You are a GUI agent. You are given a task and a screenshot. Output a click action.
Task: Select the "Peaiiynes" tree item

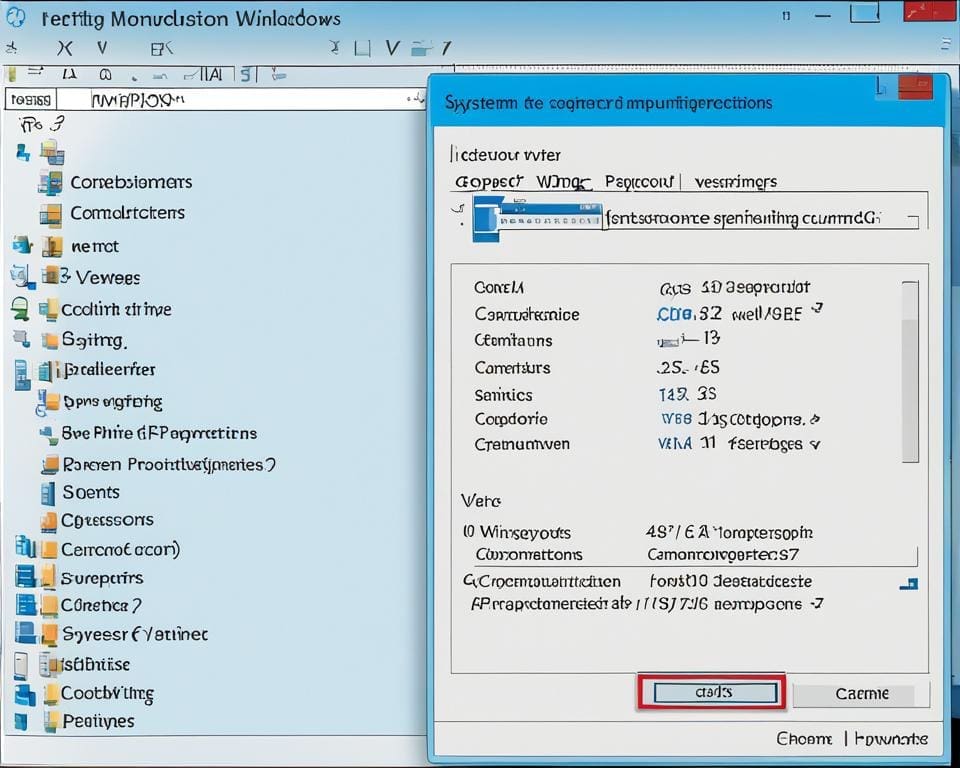98,721
